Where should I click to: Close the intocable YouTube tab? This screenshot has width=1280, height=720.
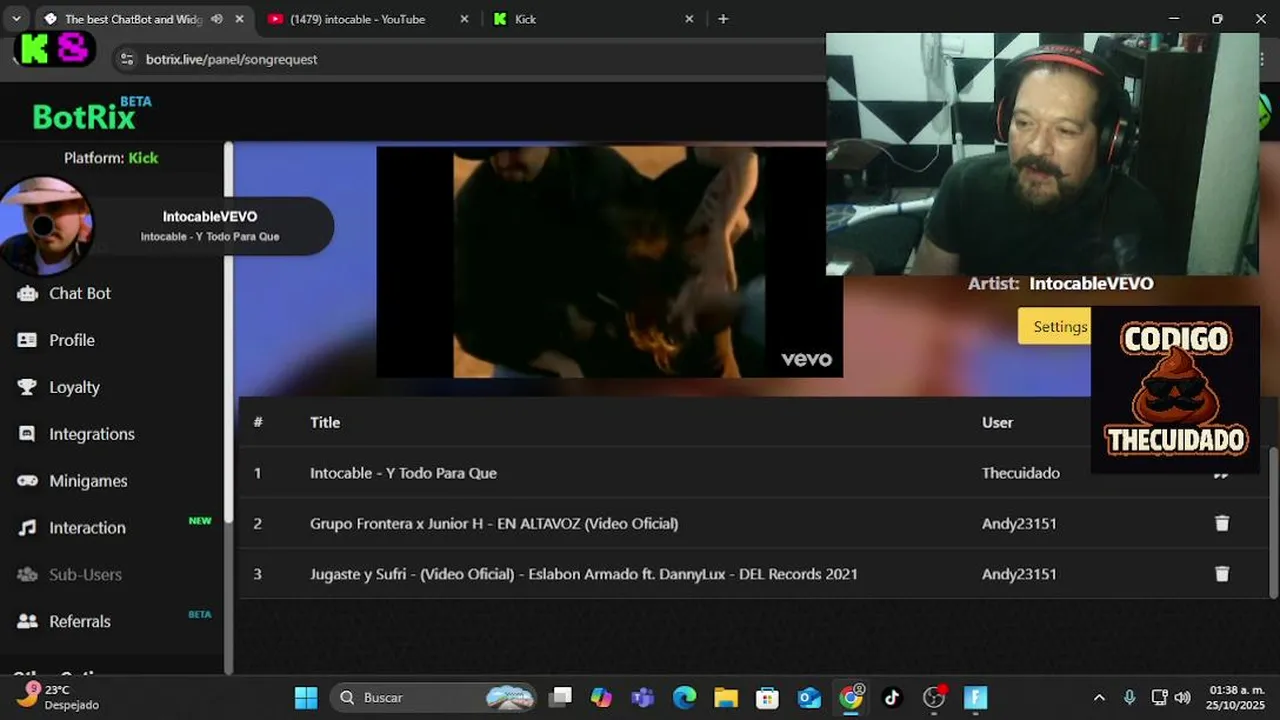(464, 19)
